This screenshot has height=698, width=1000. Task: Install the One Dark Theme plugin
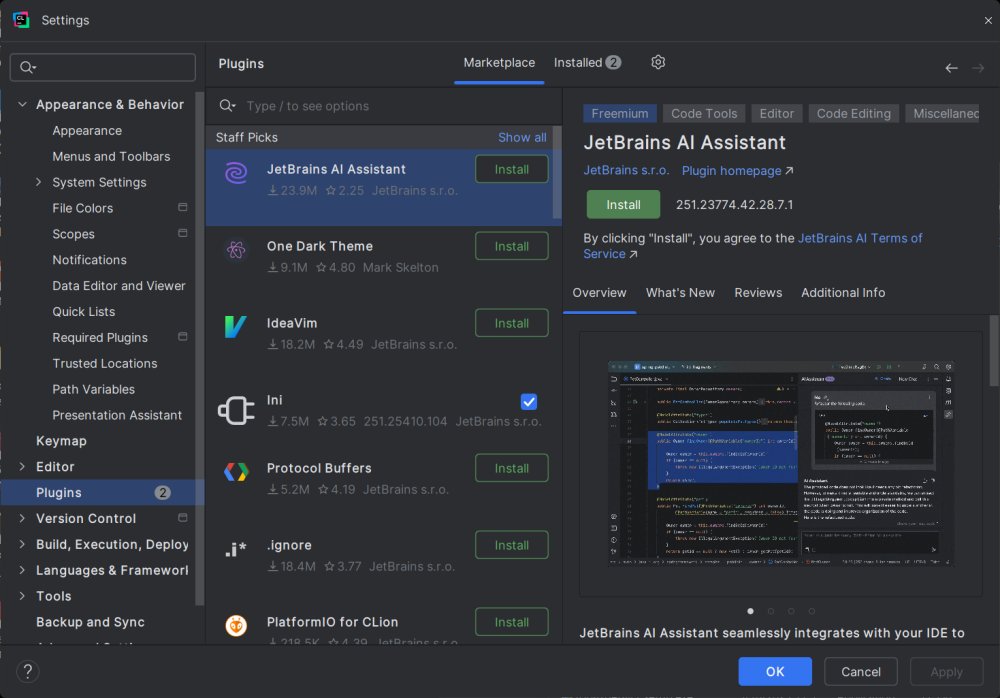[511, 246]
